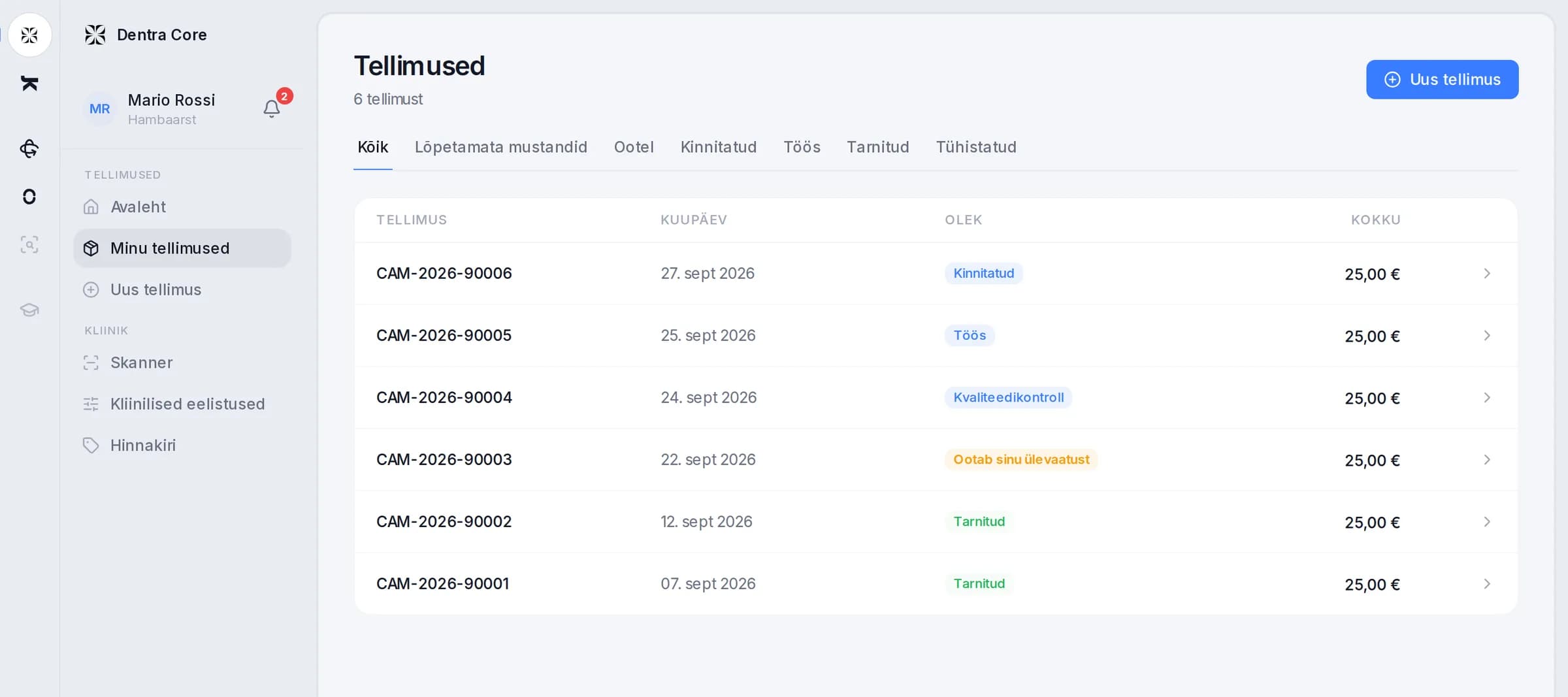Click the Minu tellimused box icon
Screen dimensions: 1568x697
pyautogui.click(x=91, y=248)
